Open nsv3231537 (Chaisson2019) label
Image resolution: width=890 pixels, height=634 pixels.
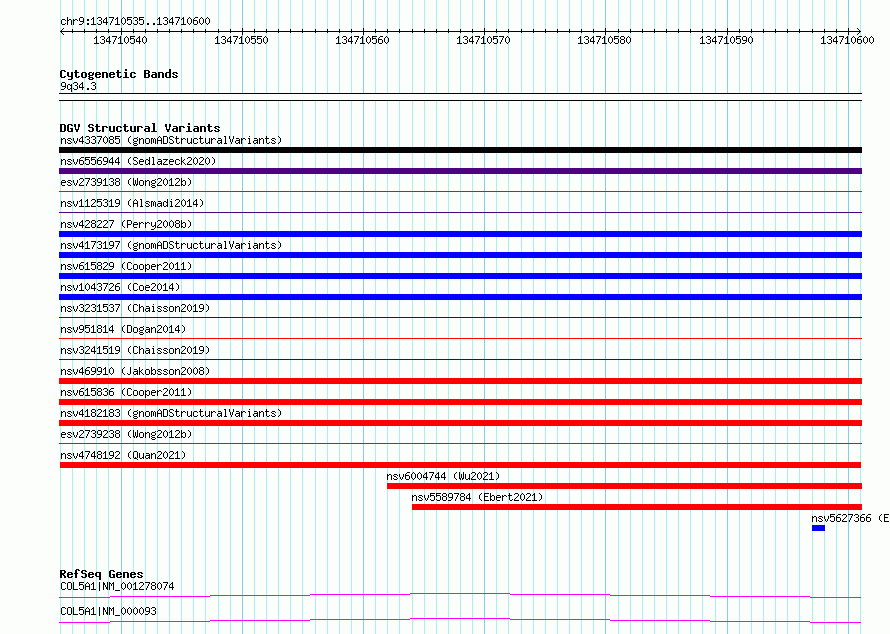click(135, 308)
